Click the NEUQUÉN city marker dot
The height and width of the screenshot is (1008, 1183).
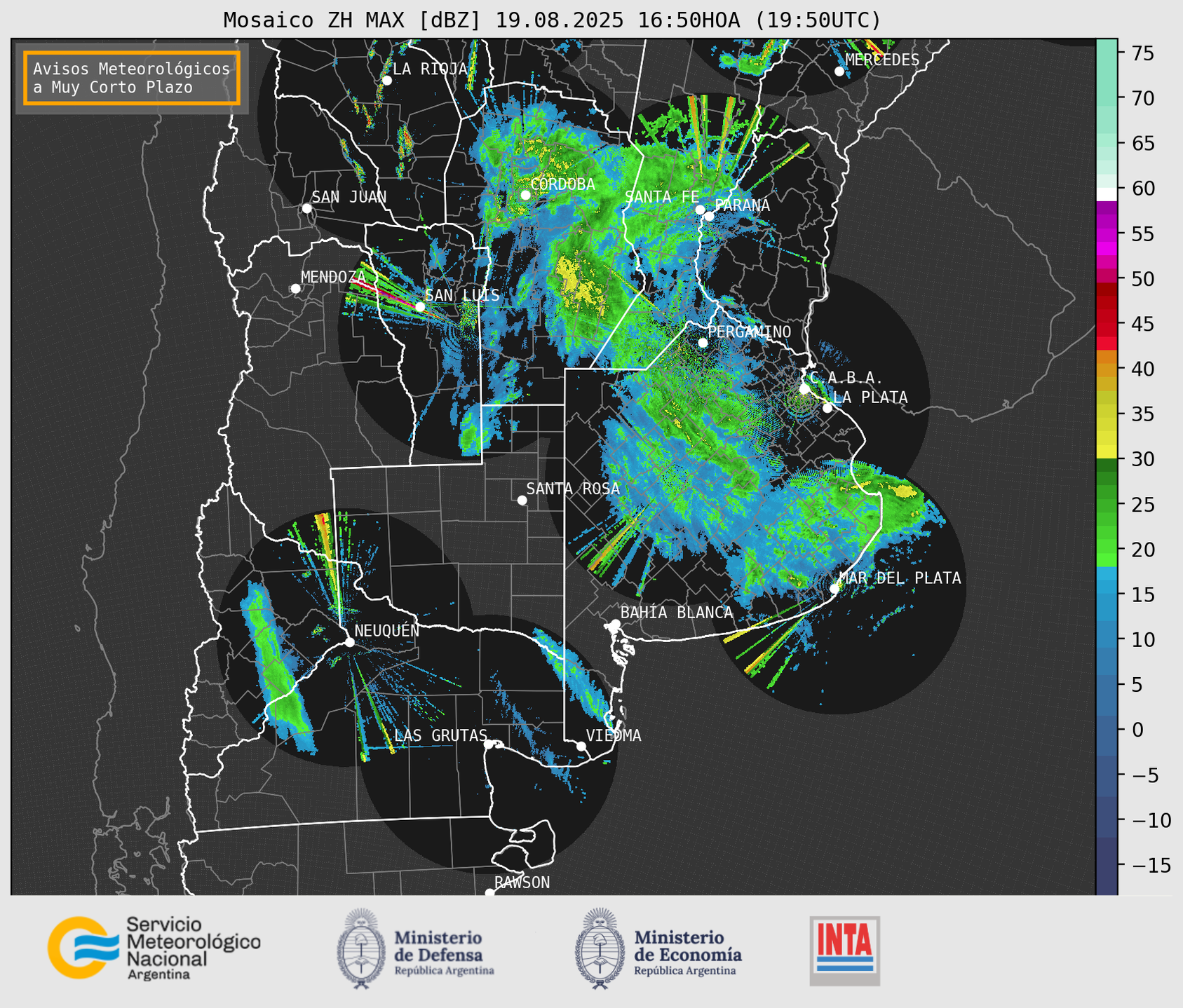point(349,642)
